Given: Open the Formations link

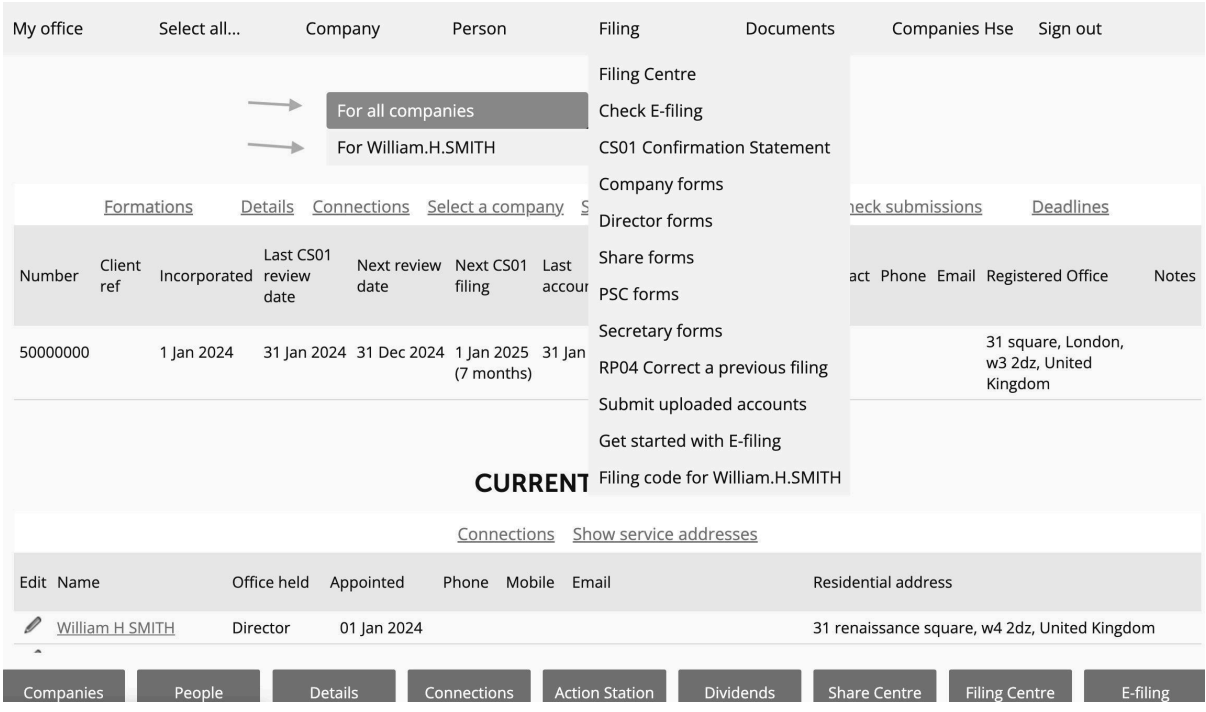Looking at the screenshot, I should (148, 207).
